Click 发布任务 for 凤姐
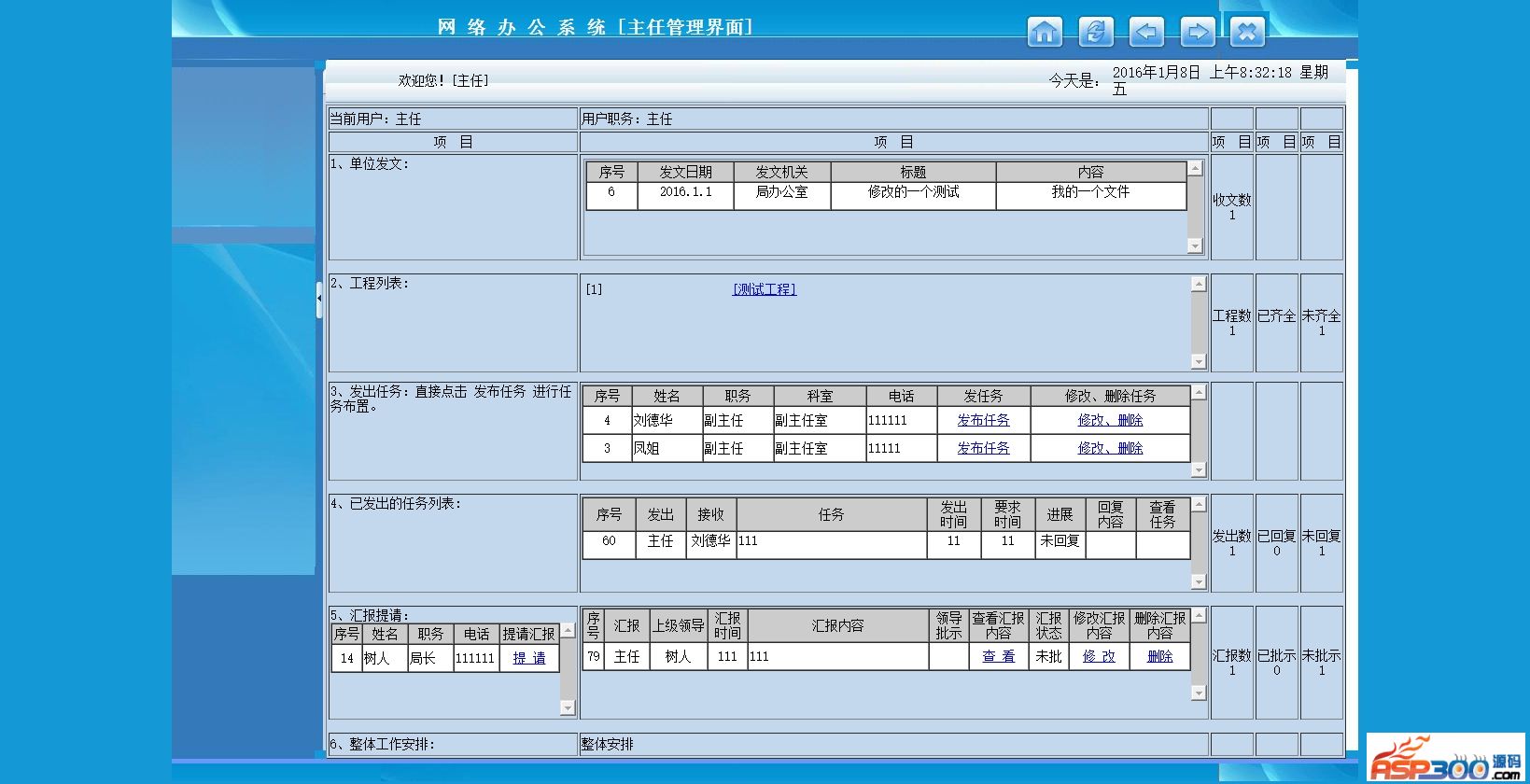 tap(983, 449)
